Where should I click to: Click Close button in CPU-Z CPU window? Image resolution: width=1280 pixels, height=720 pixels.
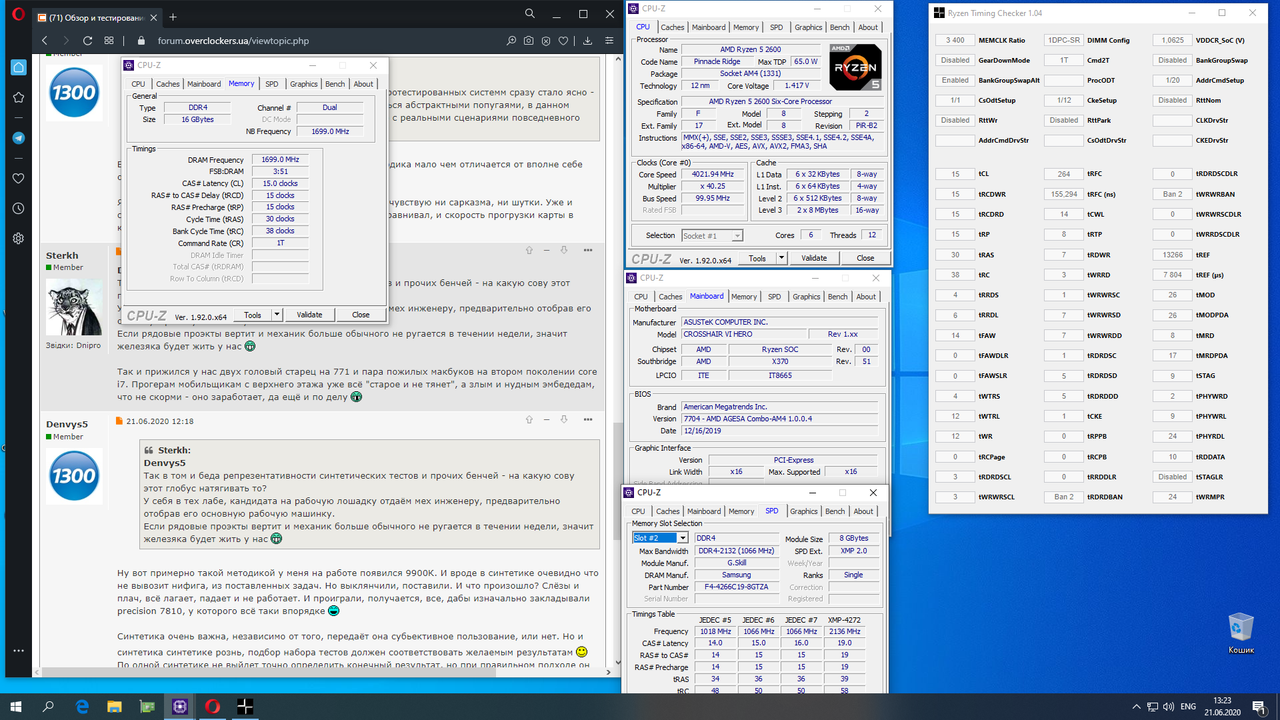click(x=865, y=258)
